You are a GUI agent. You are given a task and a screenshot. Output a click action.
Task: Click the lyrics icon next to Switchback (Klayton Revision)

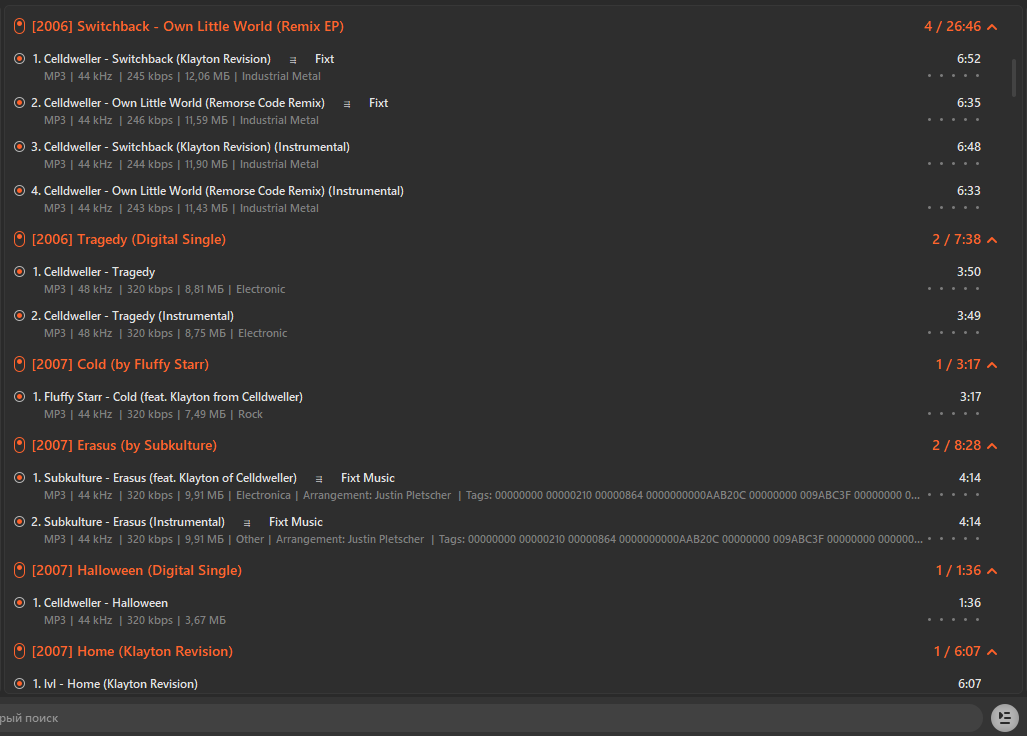click(x=292, y=60)
